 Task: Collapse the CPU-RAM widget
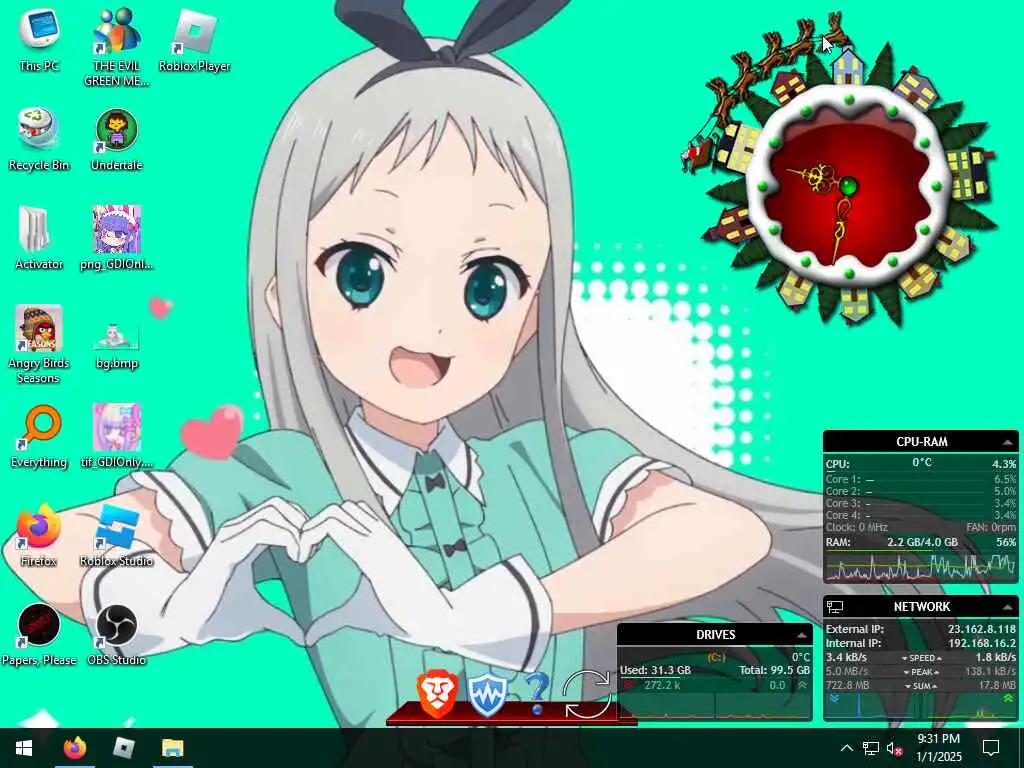(x=1007, y=443)
